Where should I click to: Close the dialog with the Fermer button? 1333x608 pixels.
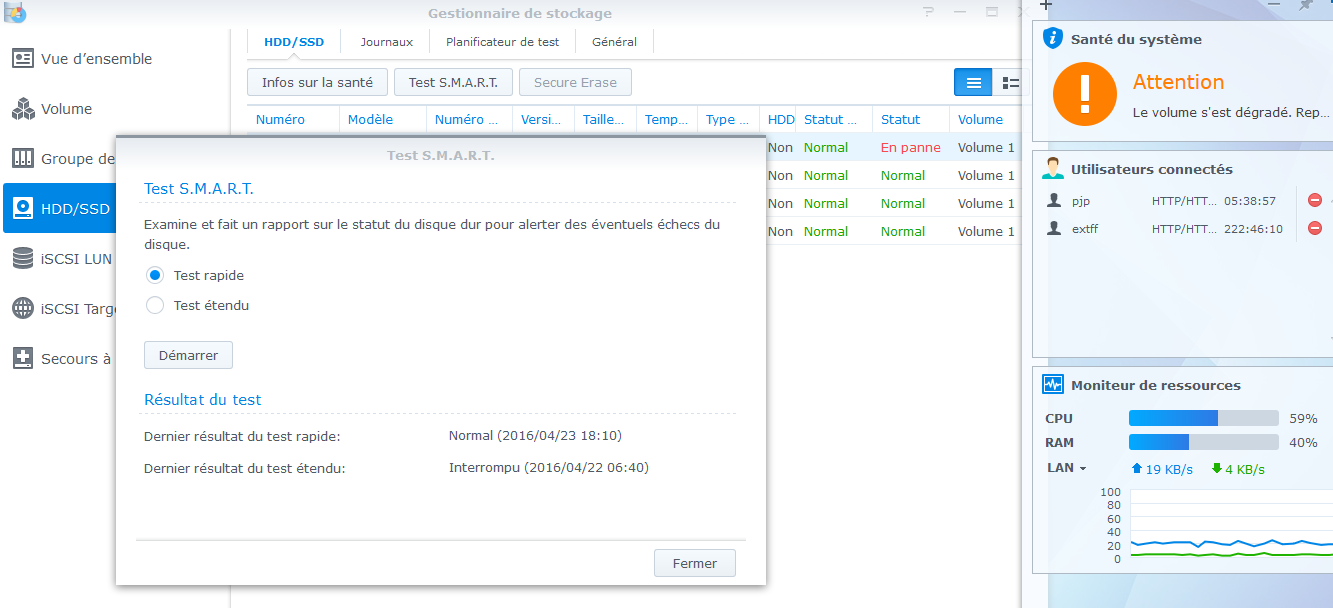695,563
